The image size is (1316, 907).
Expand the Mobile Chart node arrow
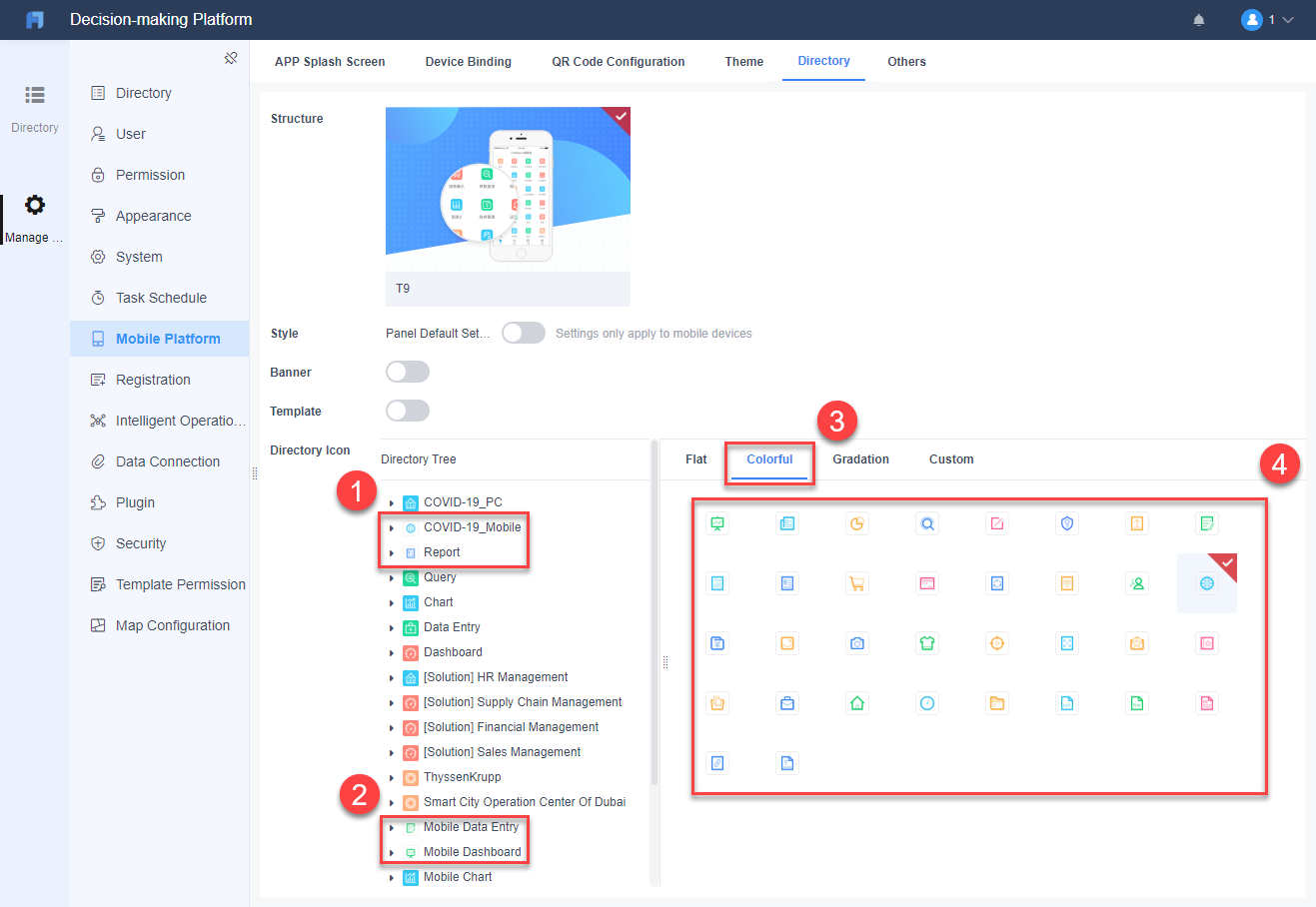392,877
